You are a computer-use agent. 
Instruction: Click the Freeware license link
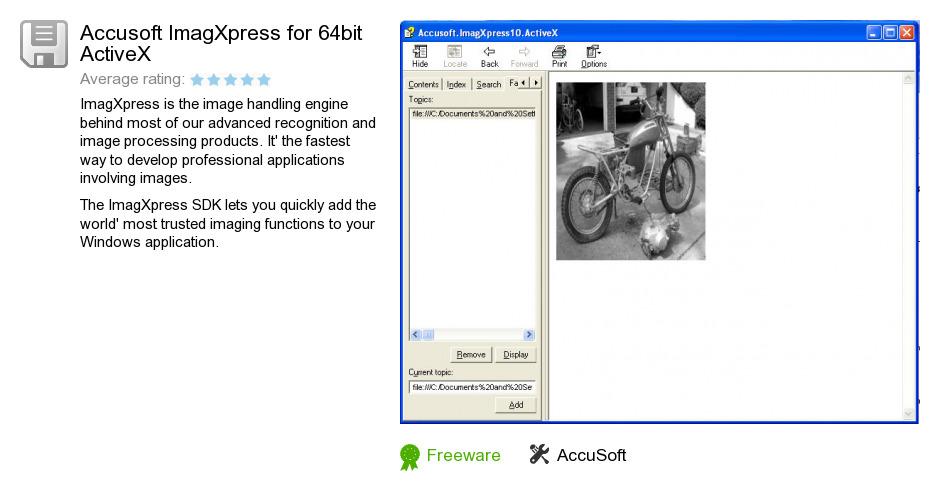463,455
